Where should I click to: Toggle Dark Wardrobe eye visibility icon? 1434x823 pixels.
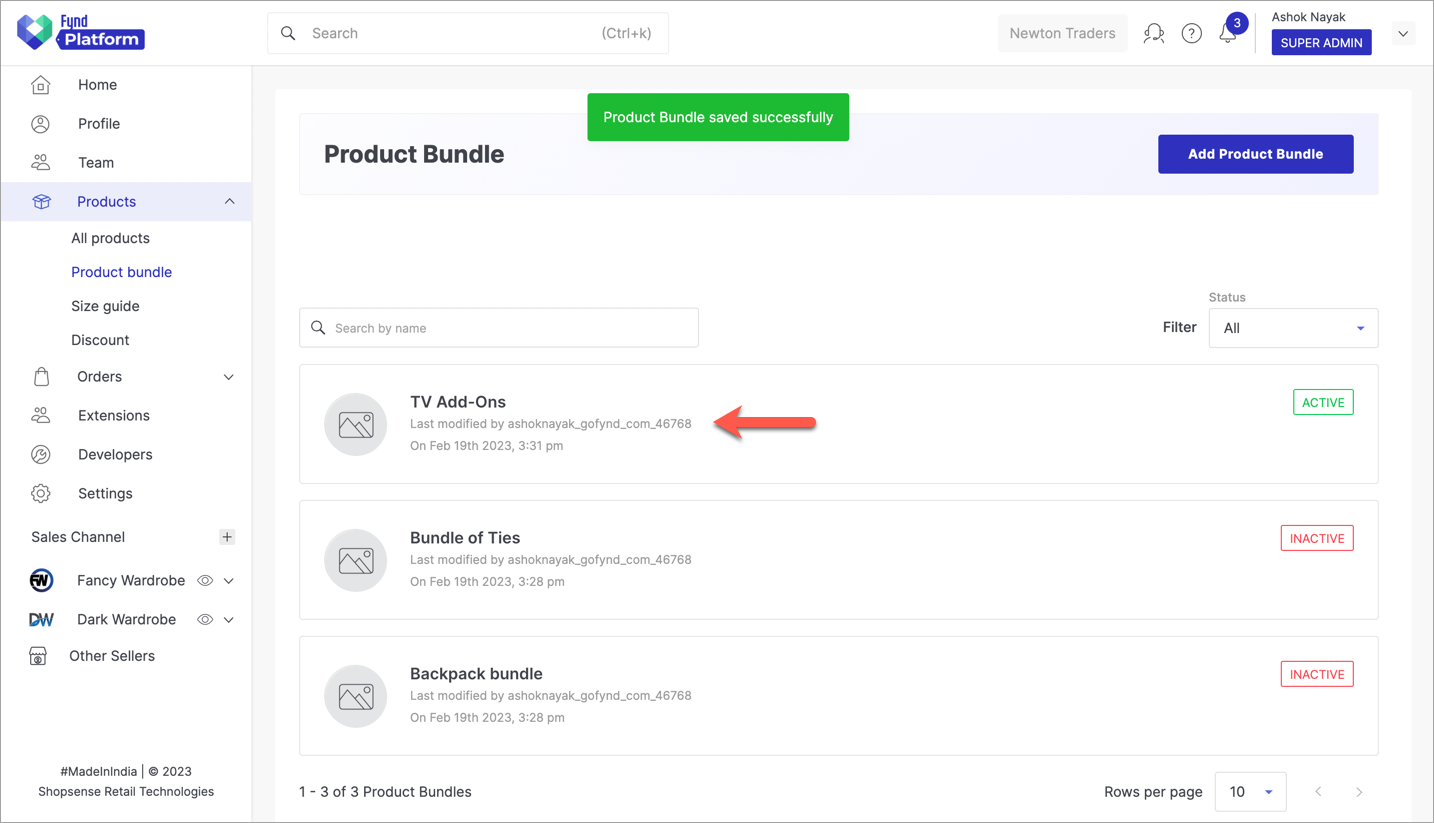click(205, 619)
